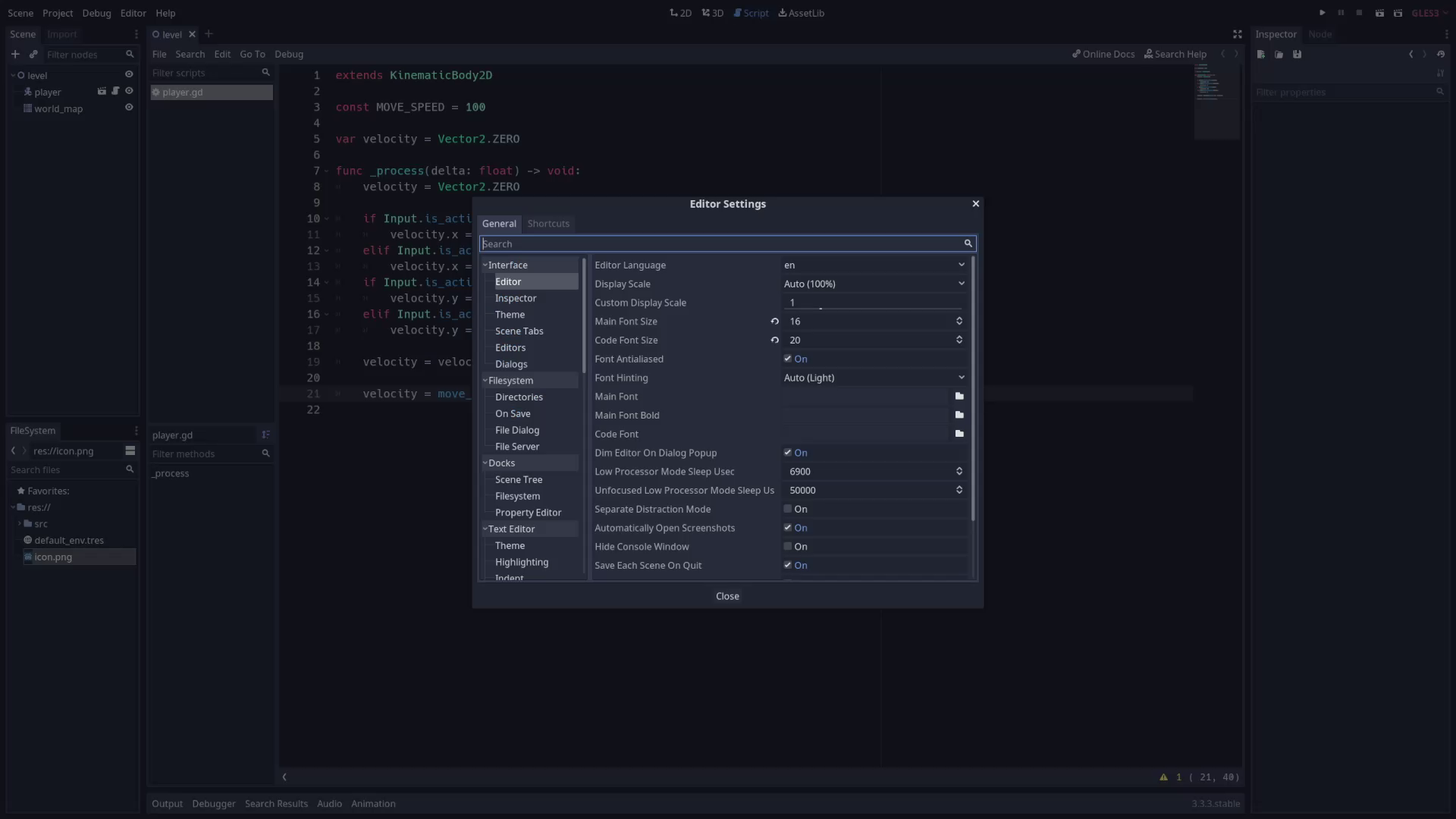The height and width of the screenshot is (819, 1456).
Task: Load a resource in Inspector
Action: (1279, 54)
